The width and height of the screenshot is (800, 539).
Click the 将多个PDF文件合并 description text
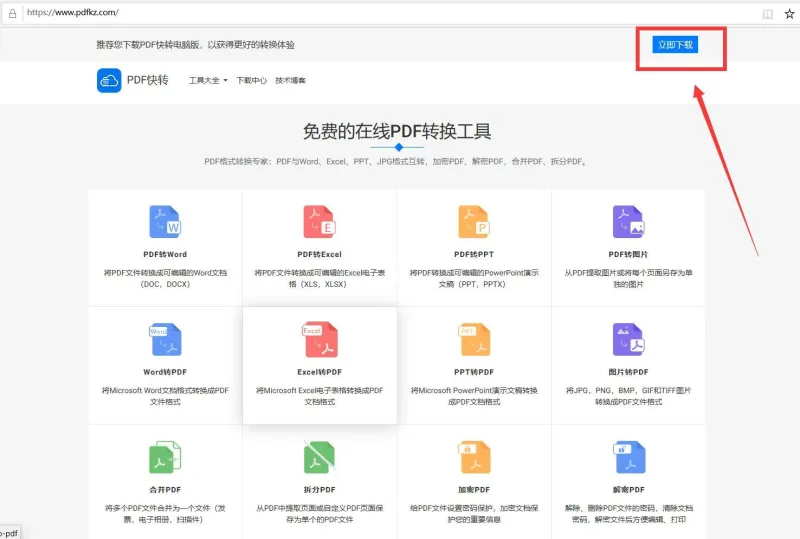pyautogui.click(x=165, y=514)
